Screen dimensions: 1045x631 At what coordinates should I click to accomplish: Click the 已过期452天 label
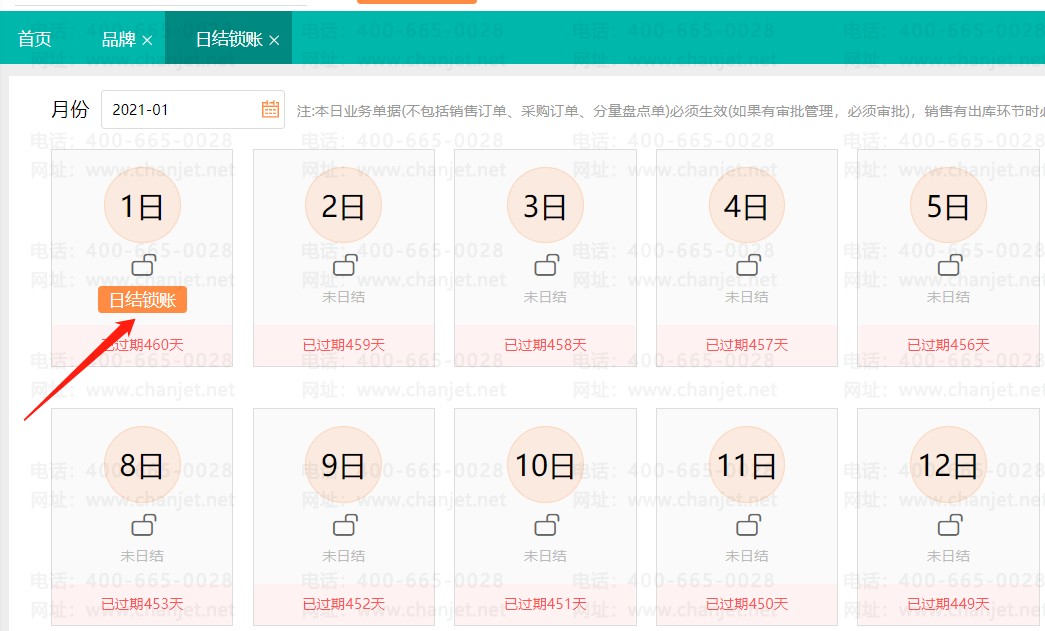click(x=343, y=604)
